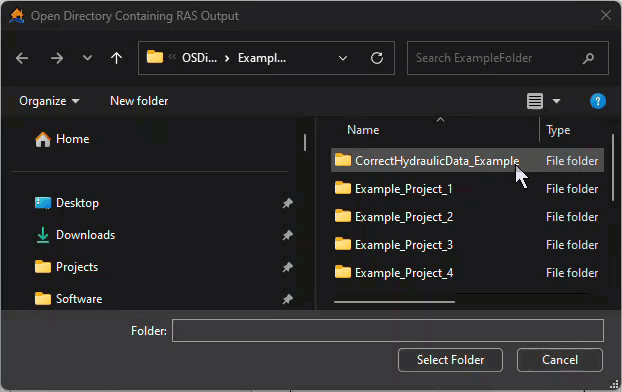Open the Organize menu
622x392 pixels.
click(49, 101)
